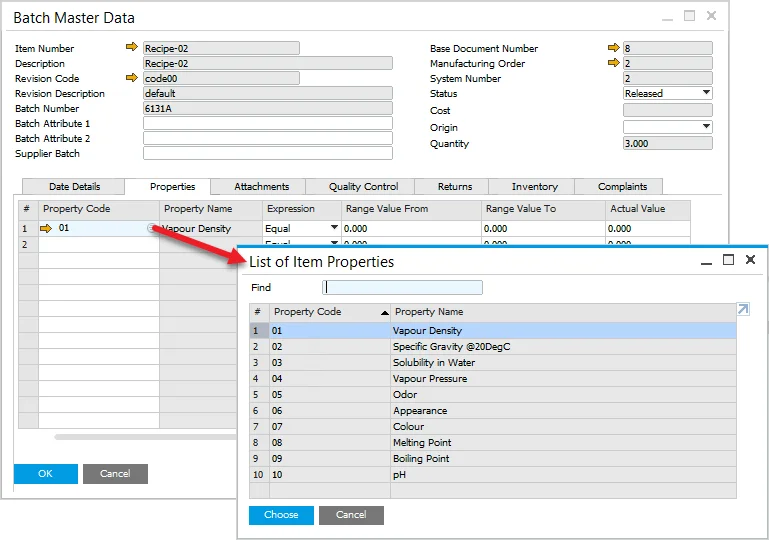This screenshot has width=769, height=540.
Task: Click link arrow beside Property Code 01
Action: (46, 229)
